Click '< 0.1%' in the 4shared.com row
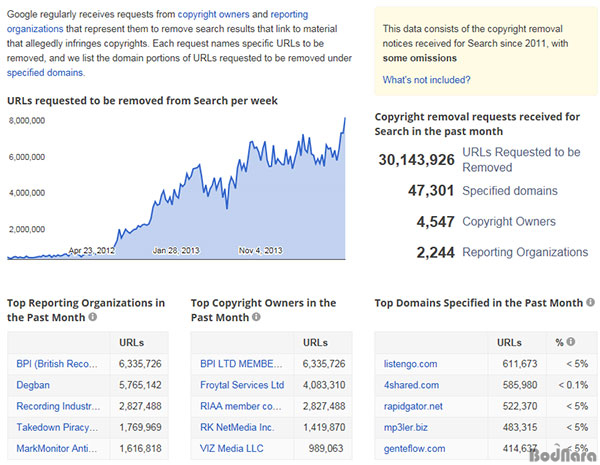This screenshot has height=465, width=600. [x=573, y=385]
